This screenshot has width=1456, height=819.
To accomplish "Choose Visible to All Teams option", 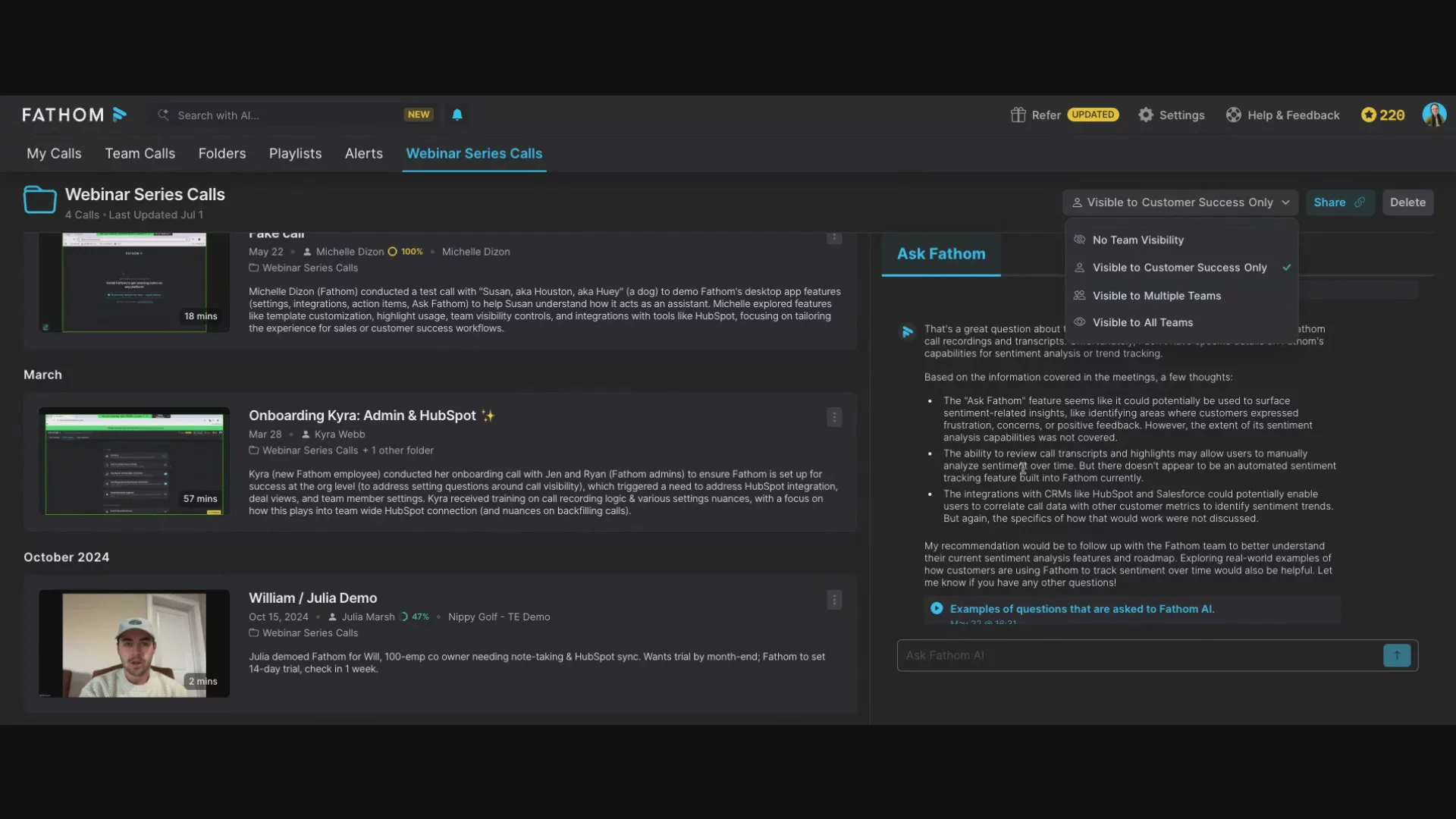I will tap(1181, 322).
